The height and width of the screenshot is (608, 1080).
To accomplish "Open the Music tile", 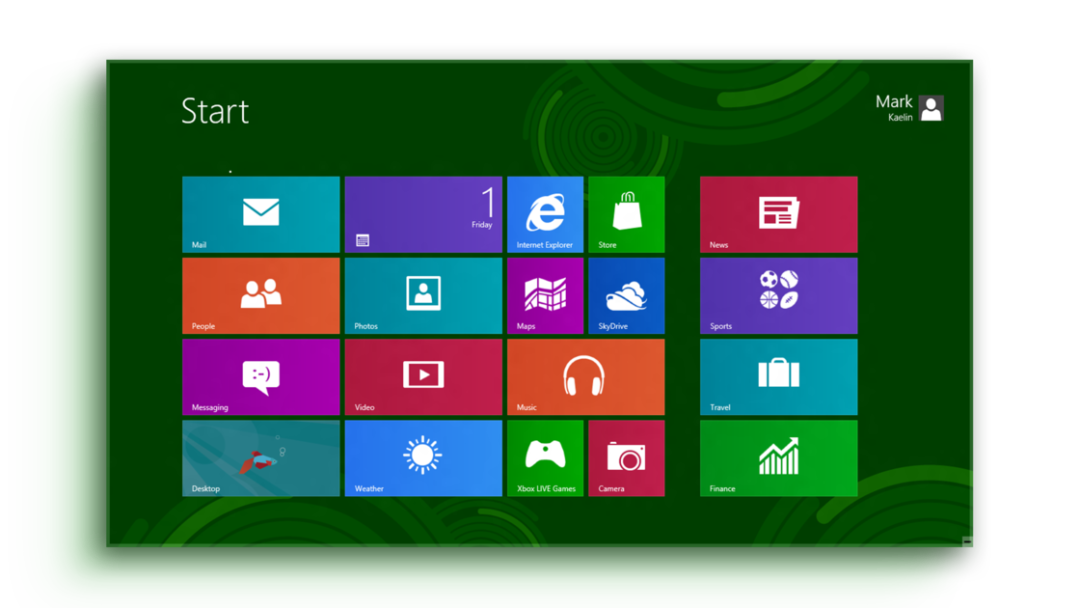I will [x=585, y=377].
